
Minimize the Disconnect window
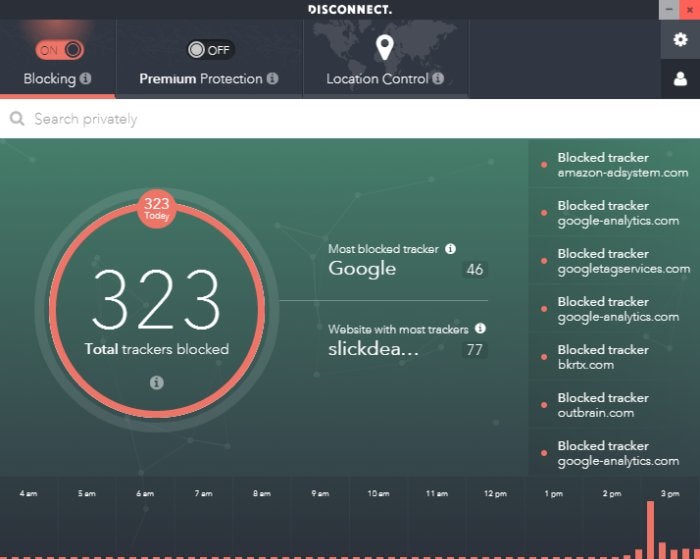(669, 9)
